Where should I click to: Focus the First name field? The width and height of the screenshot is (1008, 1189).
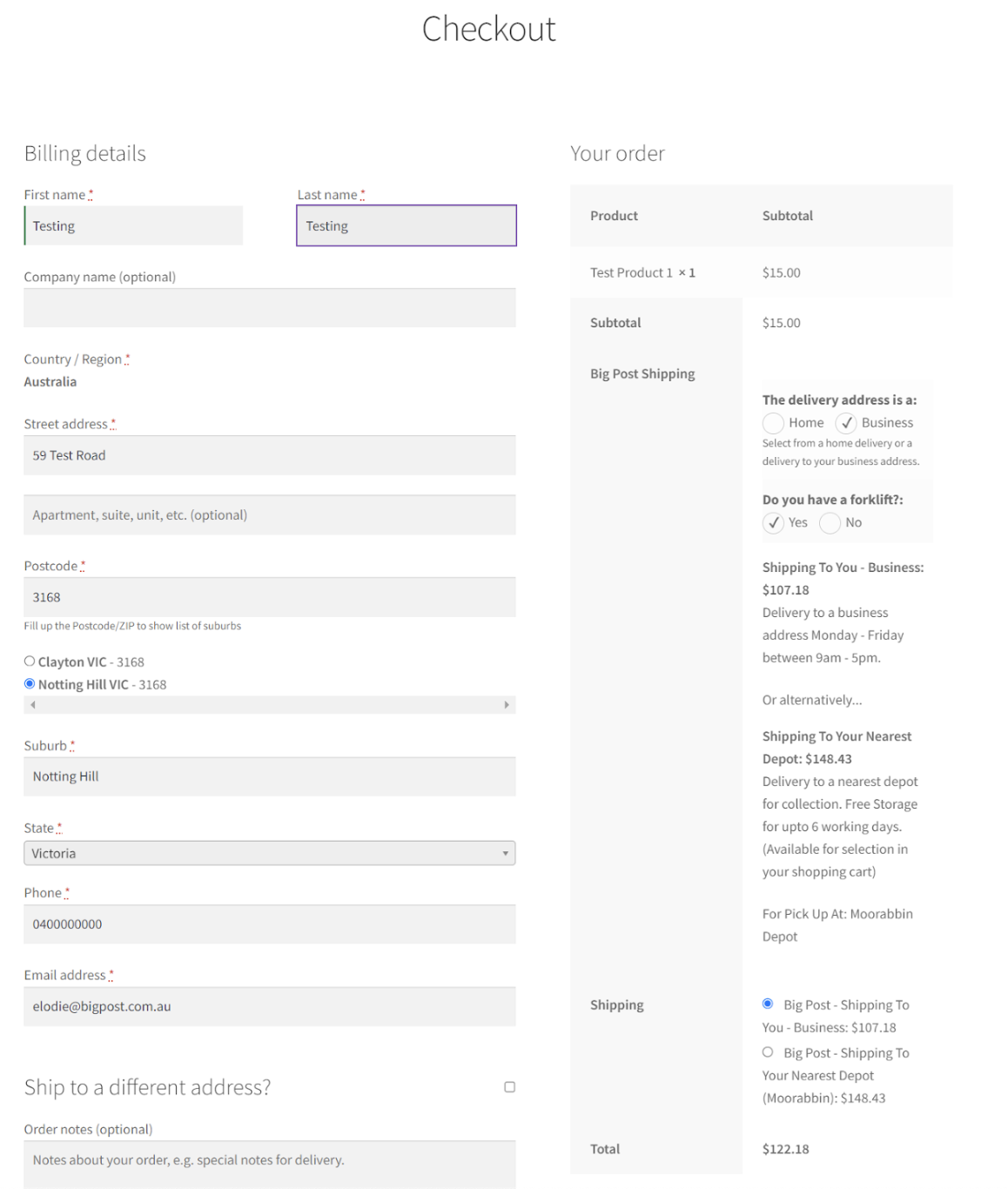133,225
